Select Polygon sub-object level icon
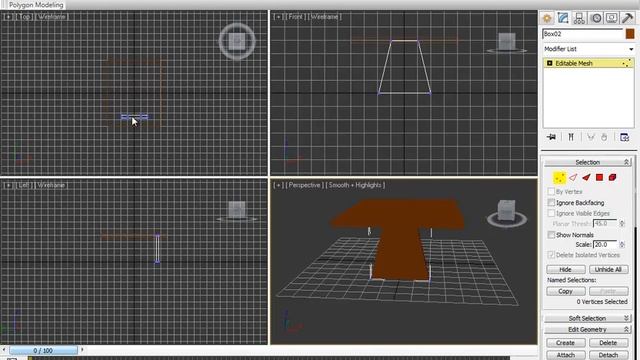 click(x=599, y=178)
